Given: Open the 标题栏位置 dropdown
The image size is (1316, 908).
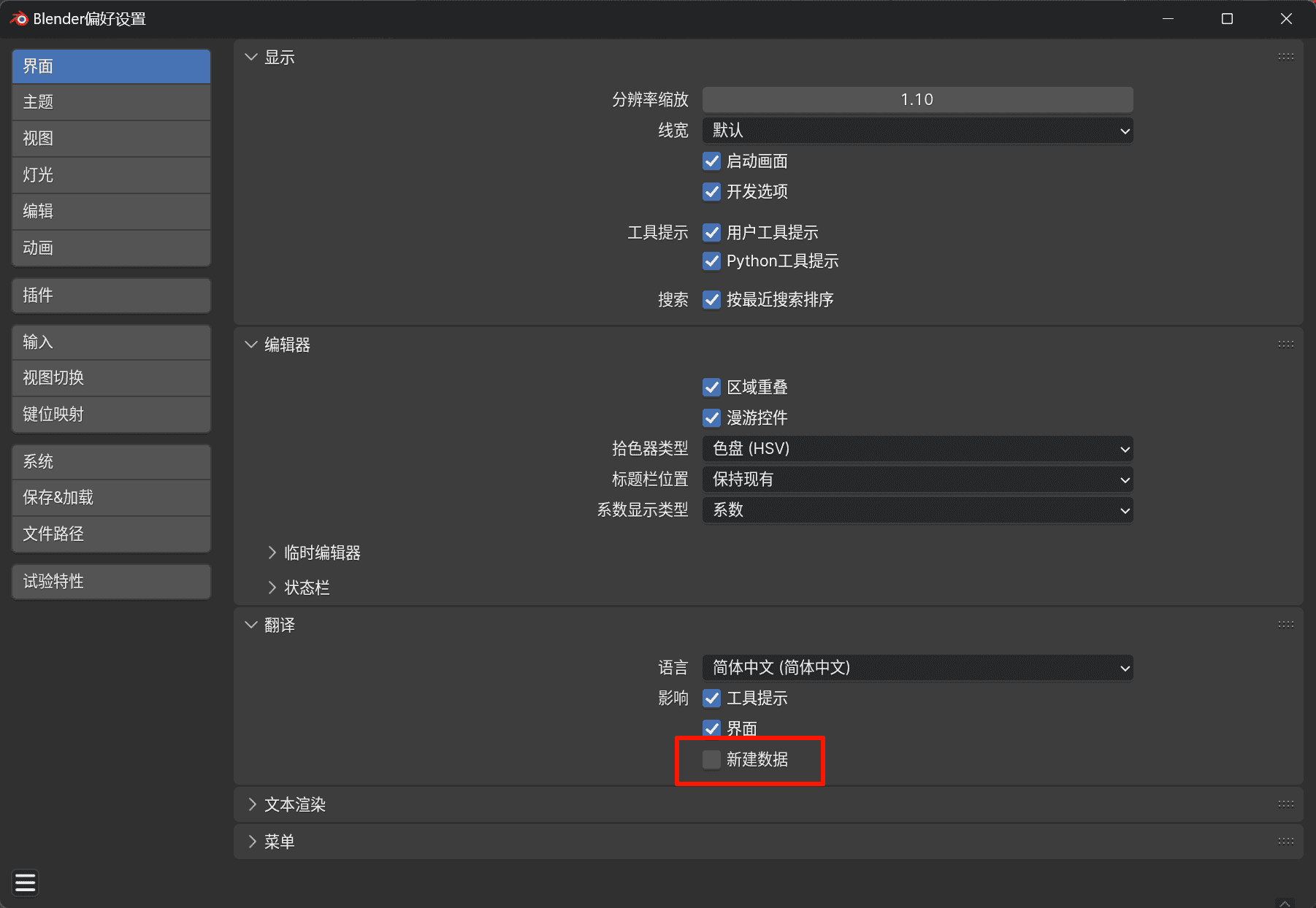Looking at the screenshot, I should (x=917, y=480).
